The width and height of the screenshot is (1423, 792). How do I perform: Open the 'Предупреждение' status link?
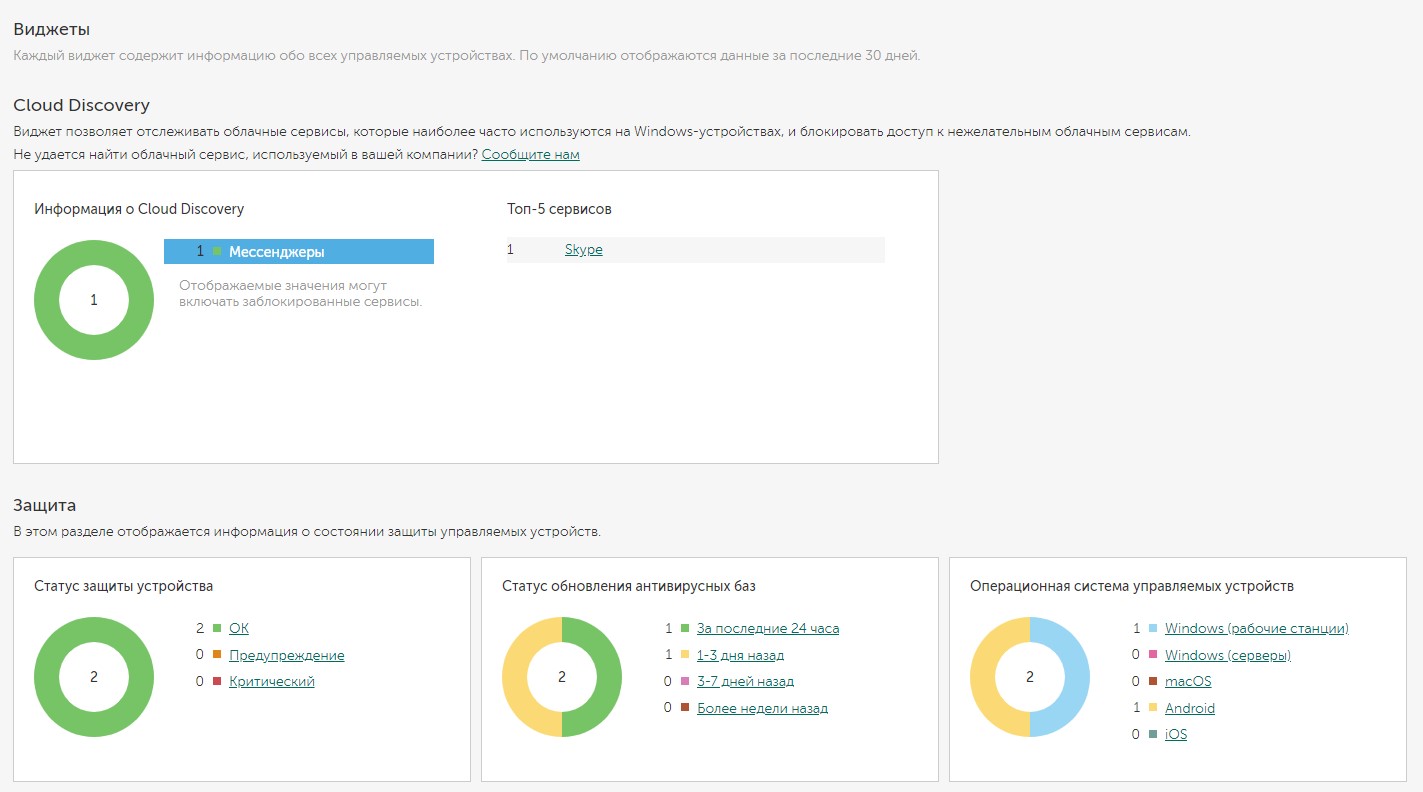[286, 656]
